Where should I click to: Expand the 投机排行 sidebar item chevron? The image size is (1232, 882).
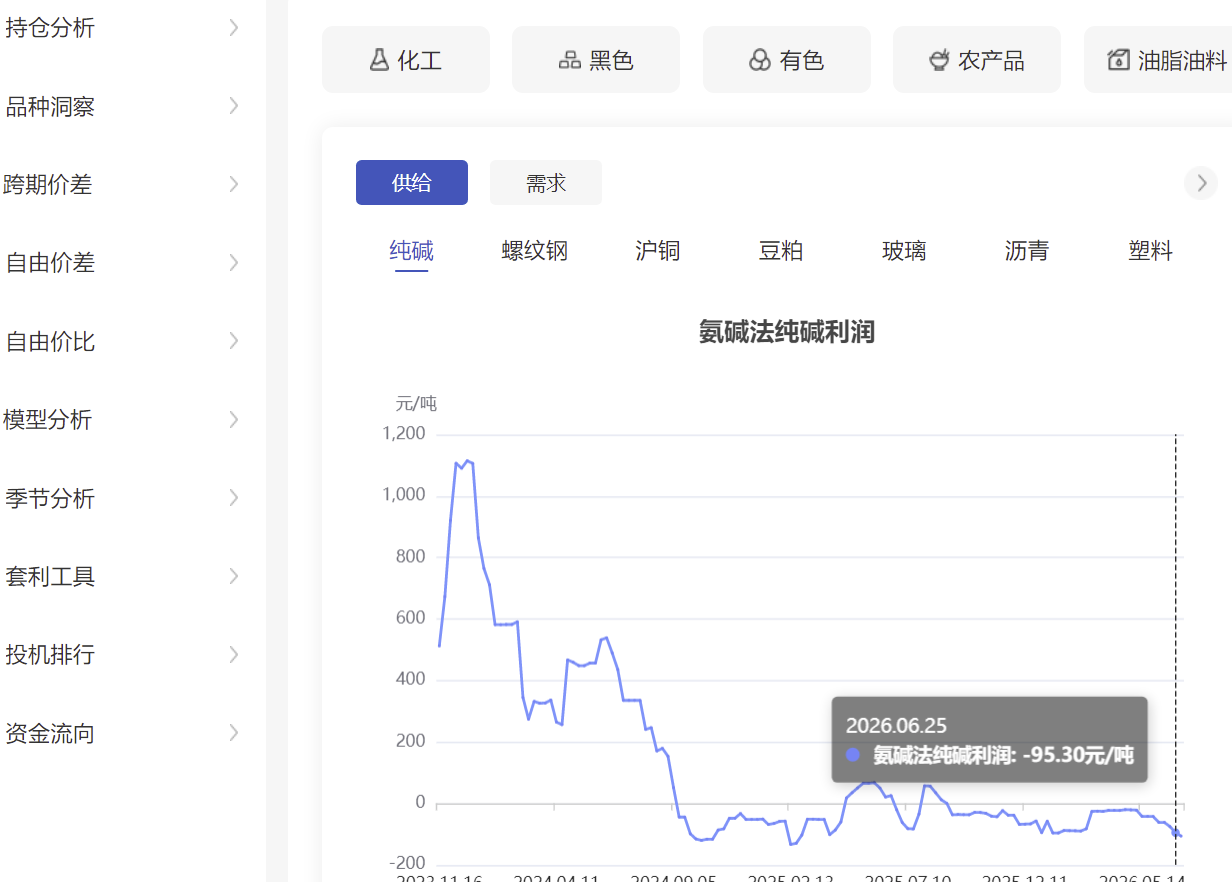234,655
